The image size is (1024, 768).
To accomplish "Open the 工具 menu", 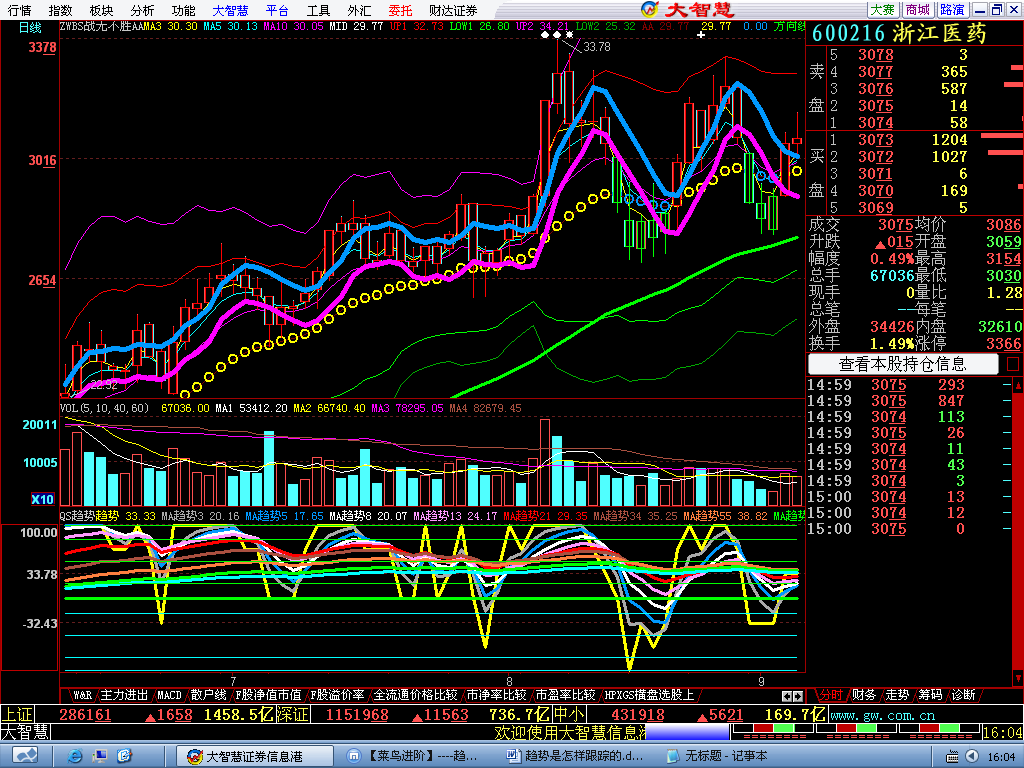I will click(318, 10).
